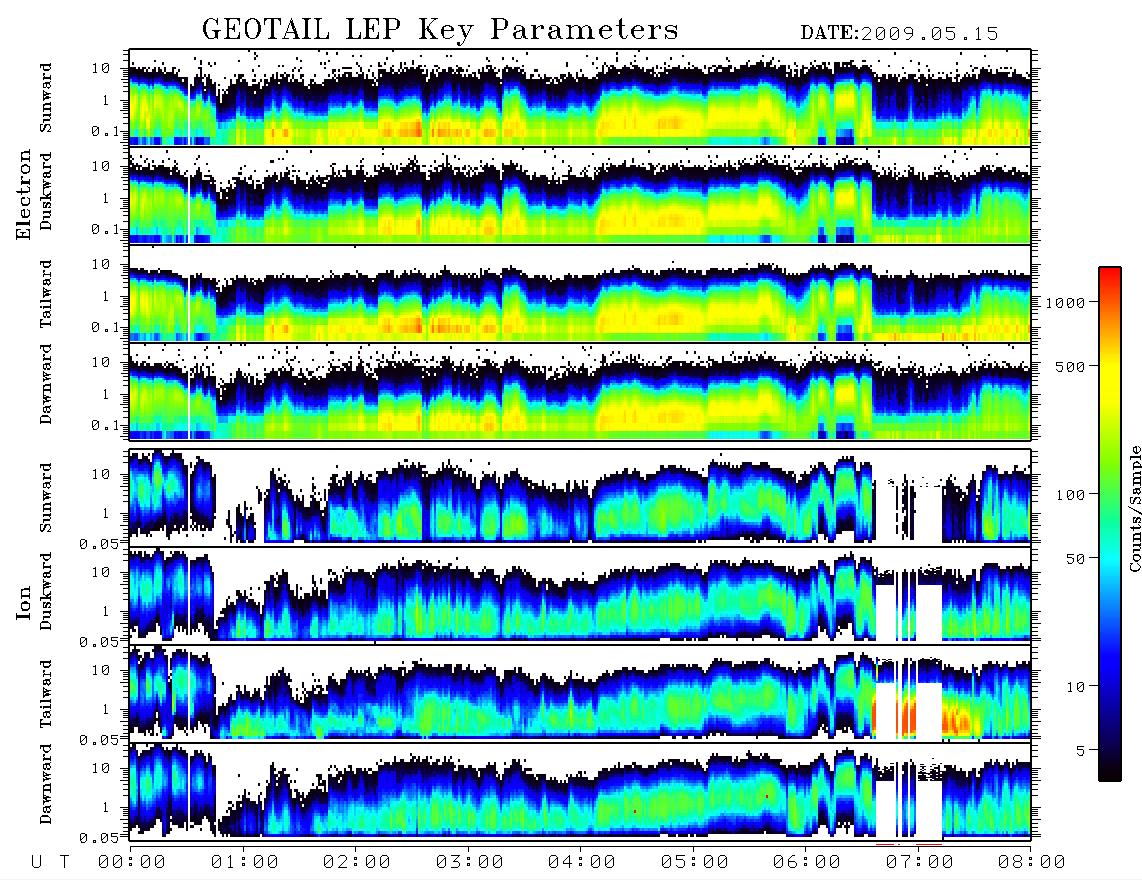
Task: Click the Ion 'Dawnward' panel label
Action: click(x=45, y=784)
